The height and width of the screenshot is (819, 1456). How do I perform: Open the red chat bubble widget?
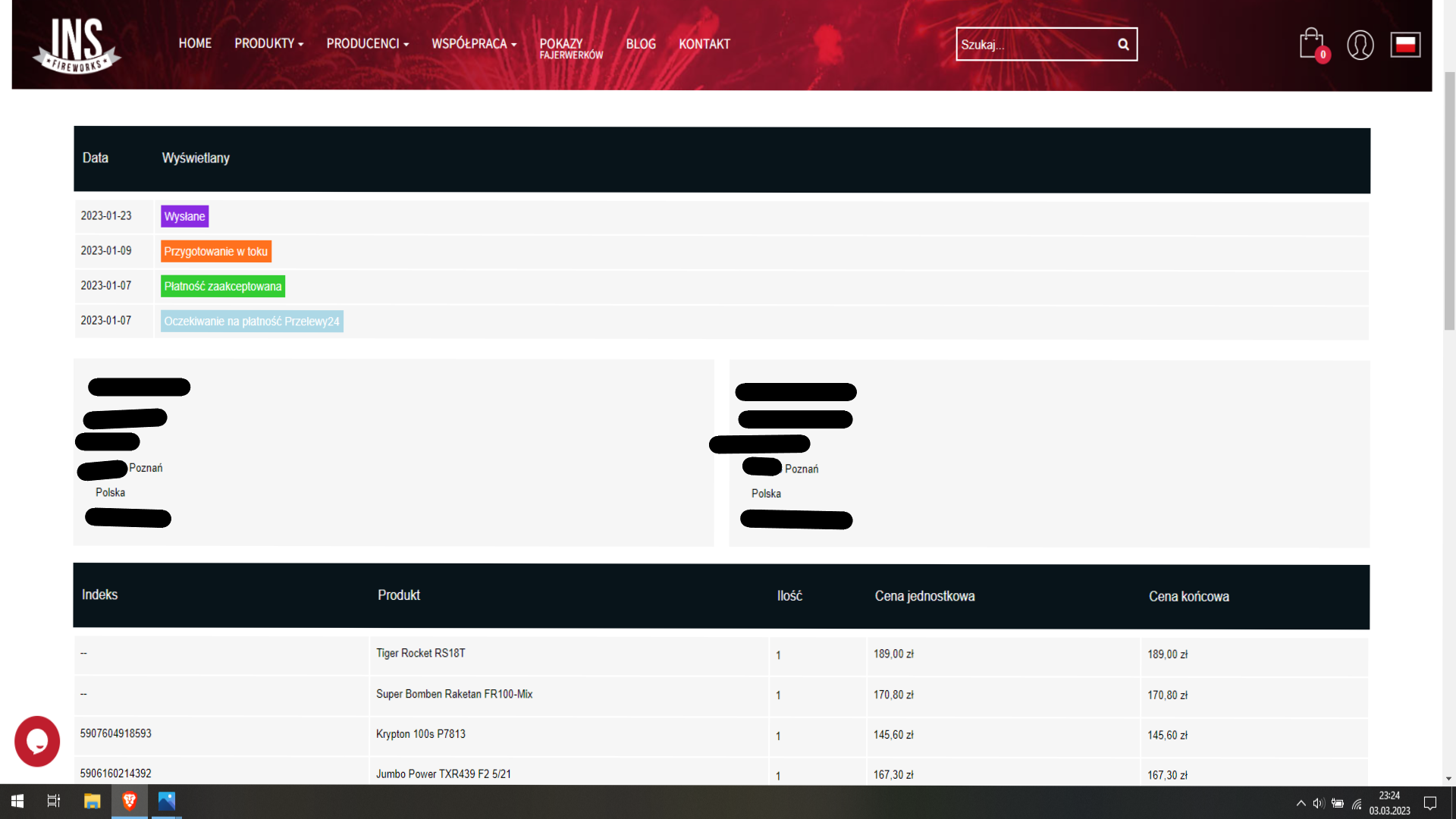click(37, 741)
